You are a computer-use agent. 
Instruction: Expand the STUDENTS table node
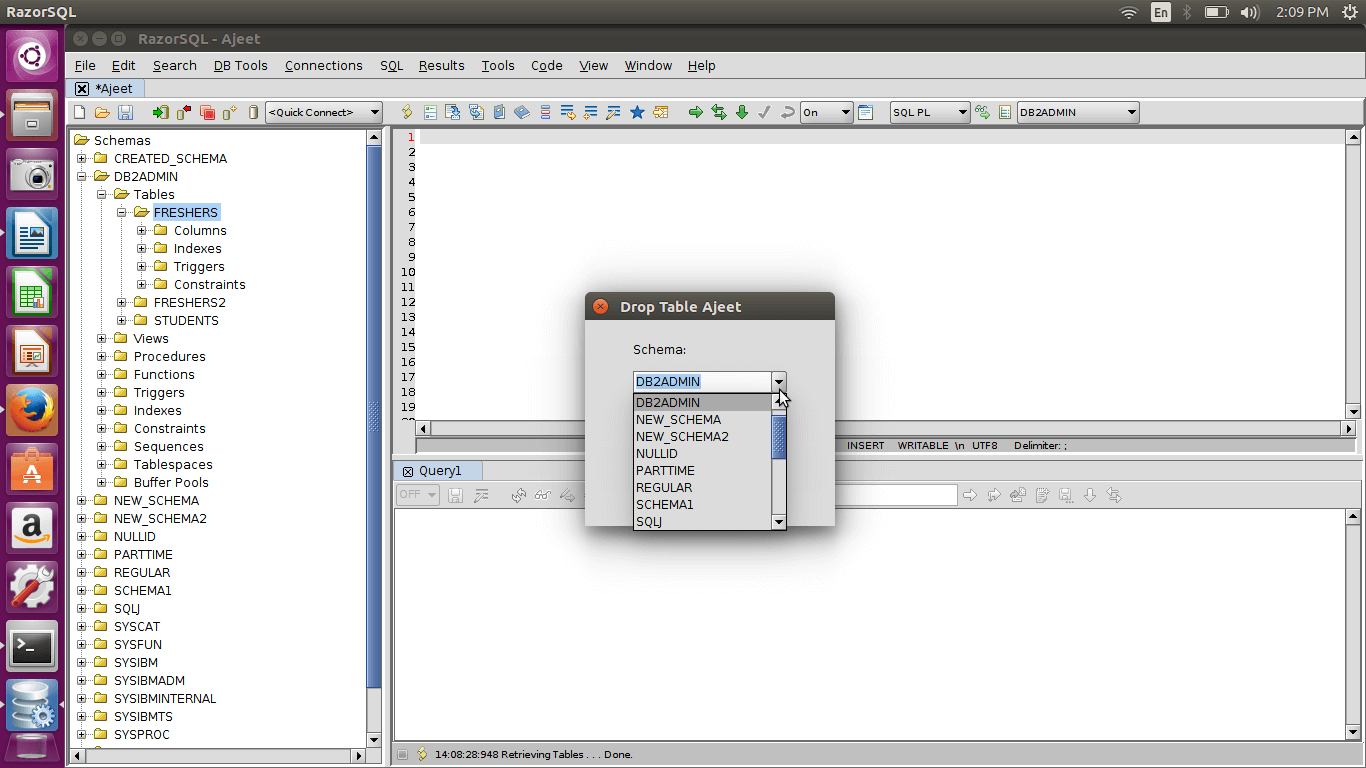122,321
